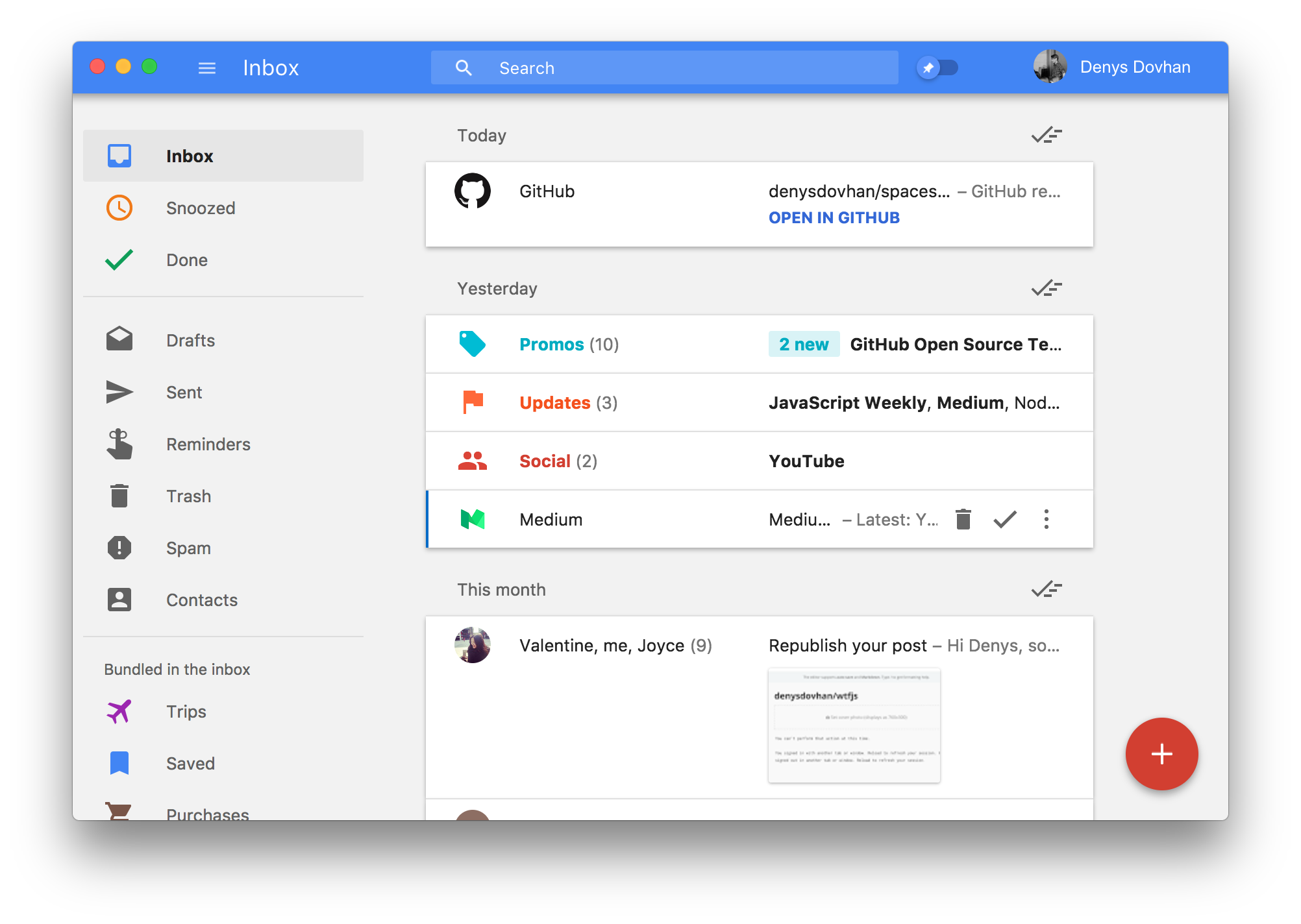
Task: Toggle the pinned items switch
Action: pyautogui.click(x=937, y=67)
